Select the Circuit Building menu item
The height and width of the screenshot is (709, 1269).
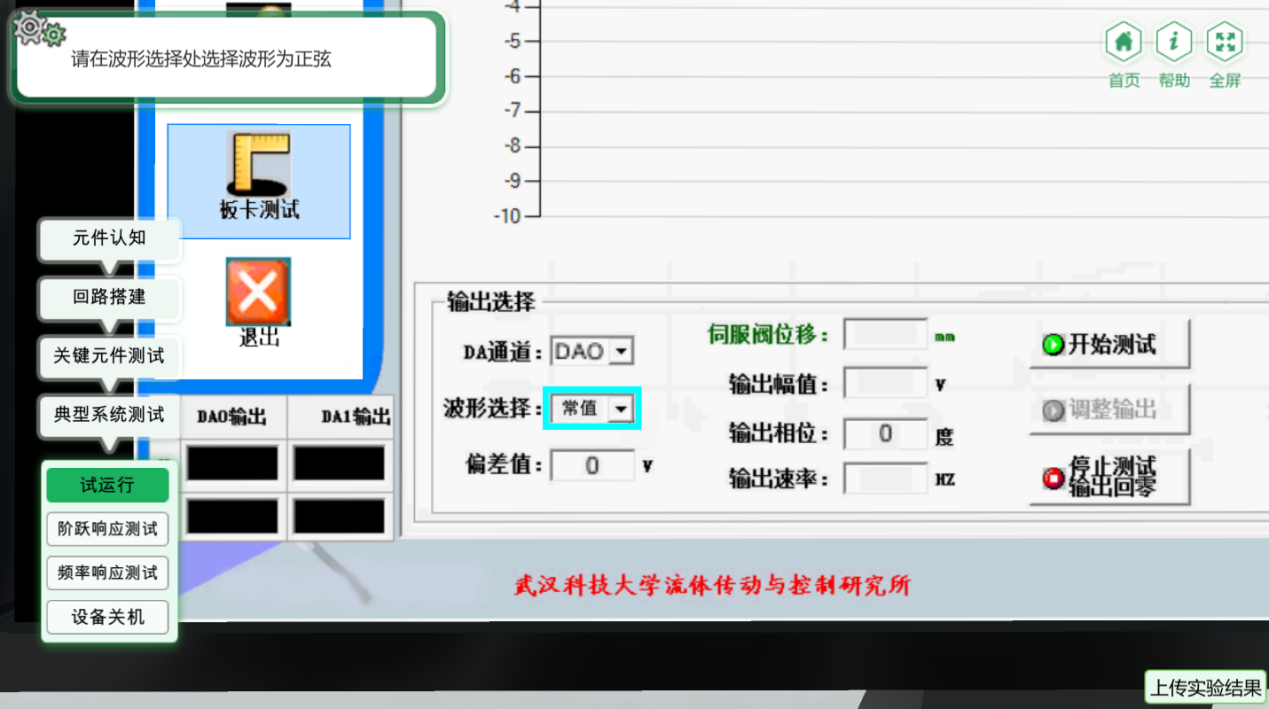point(109,297)
